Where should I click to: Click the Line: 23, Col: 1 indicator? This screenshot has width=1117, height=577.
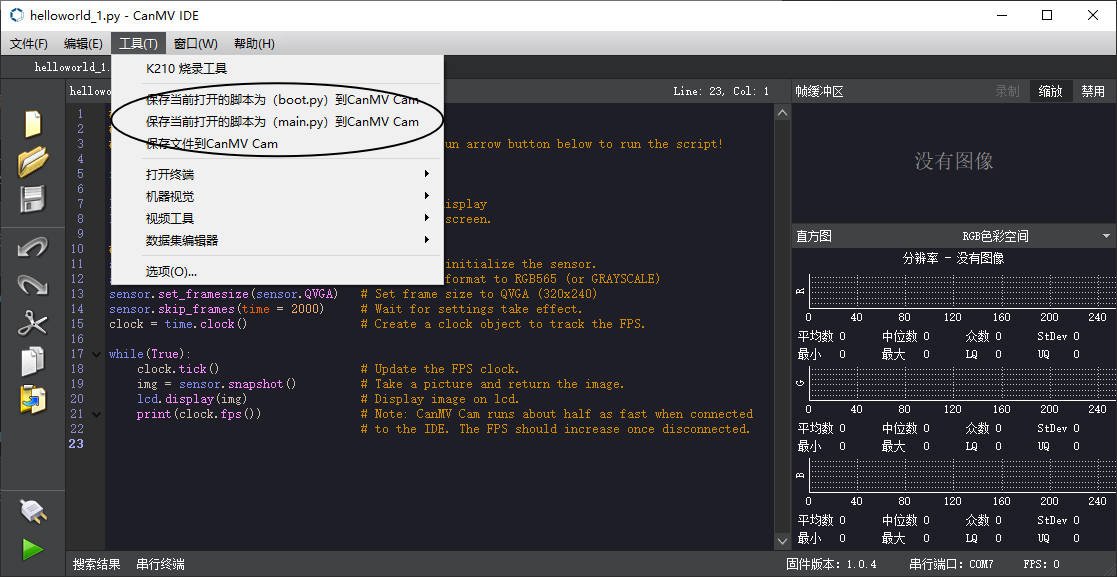721,91
